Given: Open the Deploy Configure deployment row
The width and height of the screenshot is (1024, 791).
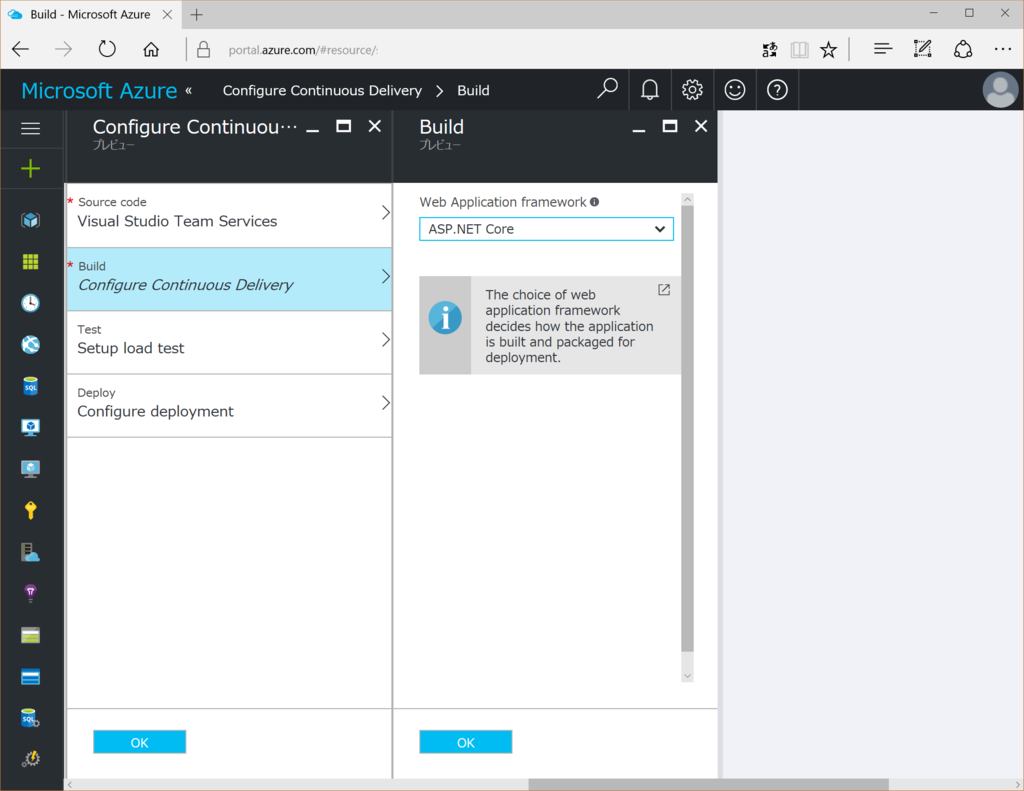Looking at the screenshot, I should (229, 406).
